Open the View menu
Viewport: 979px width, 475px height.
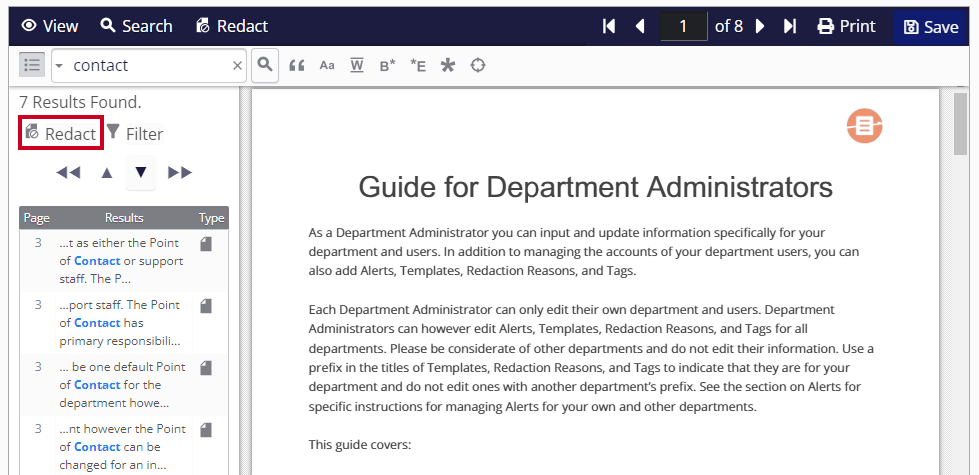tap(50, 26)
